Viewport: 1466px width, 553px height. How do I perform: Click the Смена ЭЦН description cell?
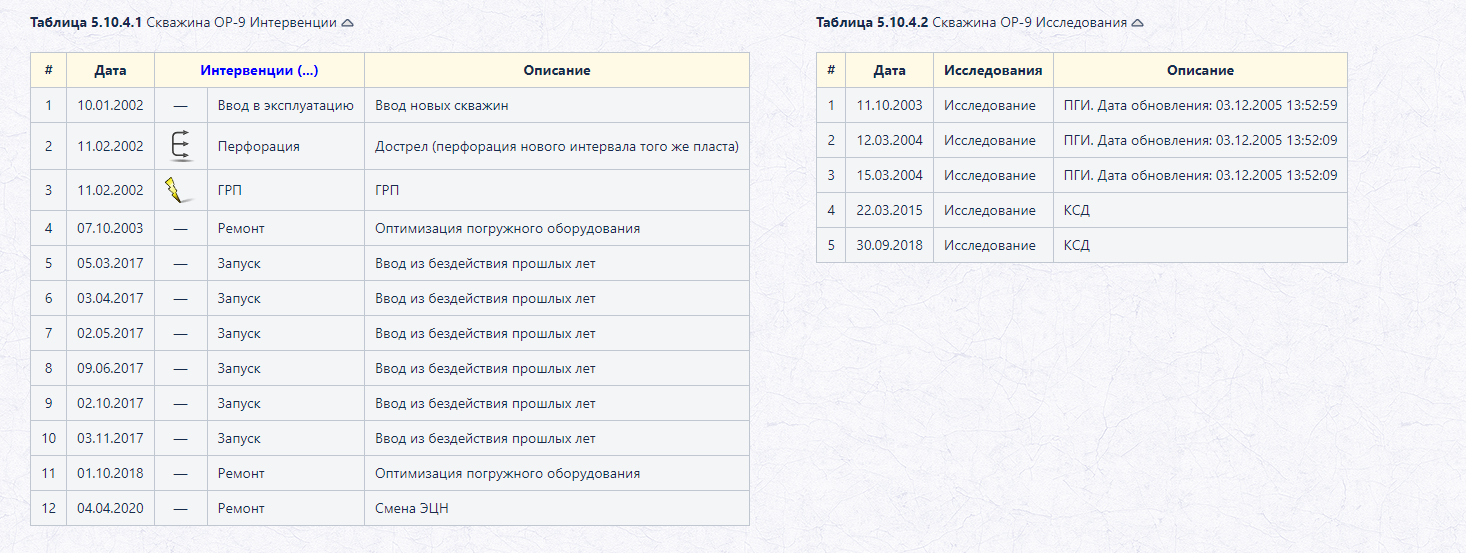[x=557, y=508]
